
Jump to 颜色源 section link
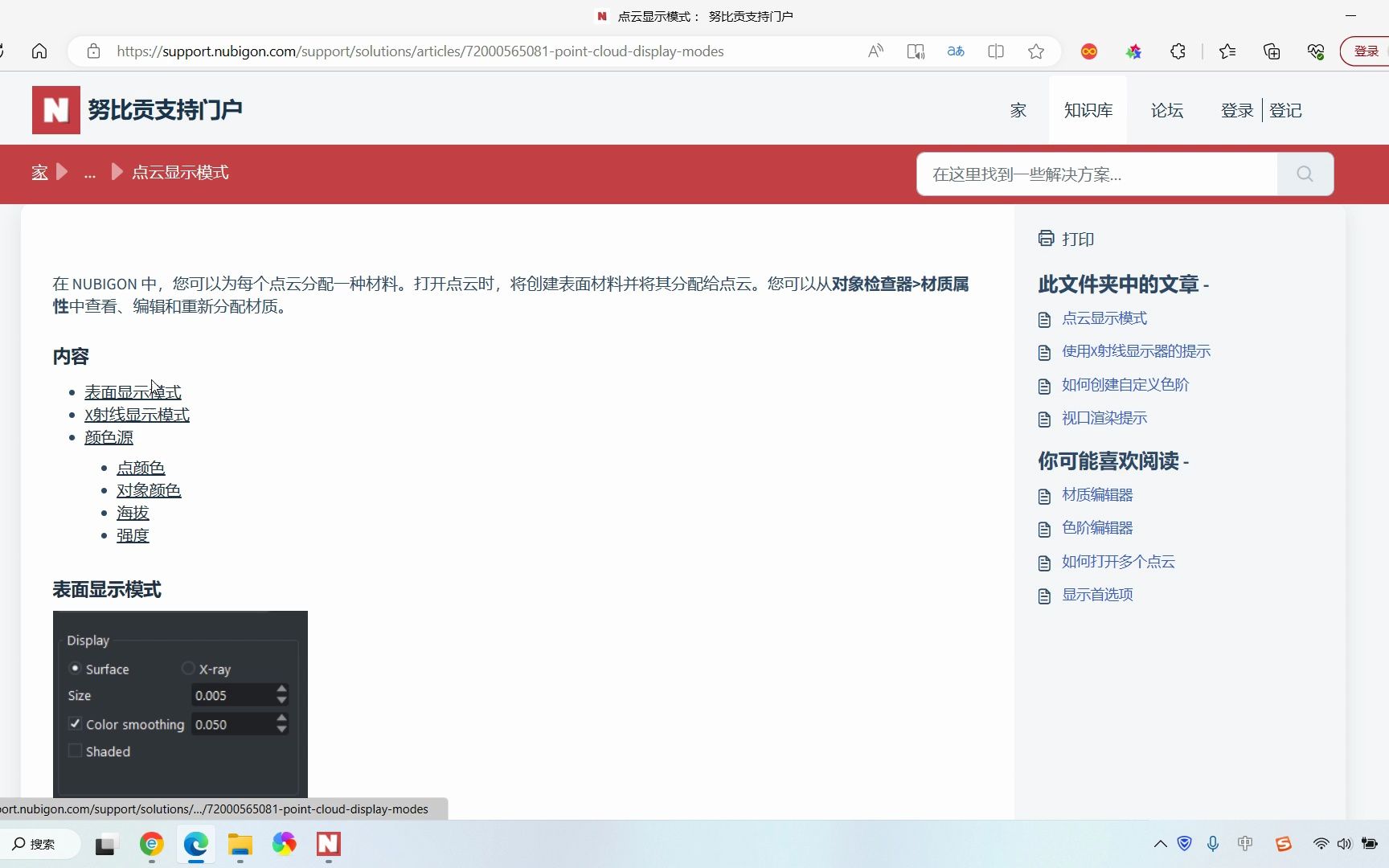point(109,436)
